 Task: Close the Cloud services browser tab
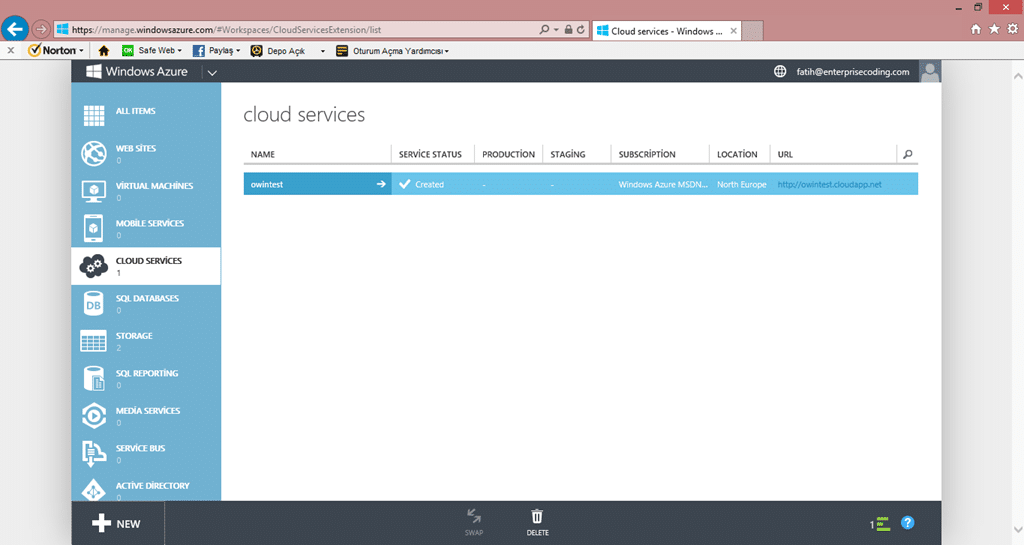tap(733, 31)
